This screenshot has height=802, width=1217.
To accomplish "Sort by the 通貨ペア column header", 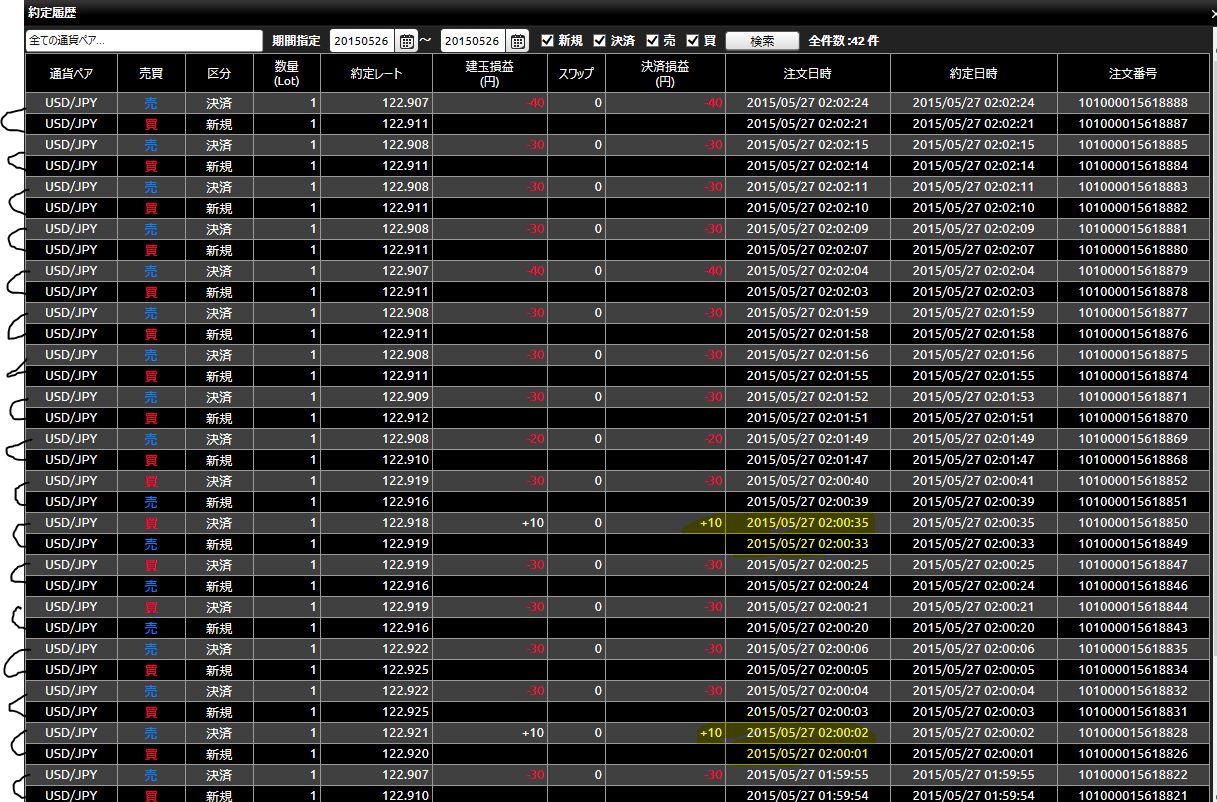I will [71, 74].
